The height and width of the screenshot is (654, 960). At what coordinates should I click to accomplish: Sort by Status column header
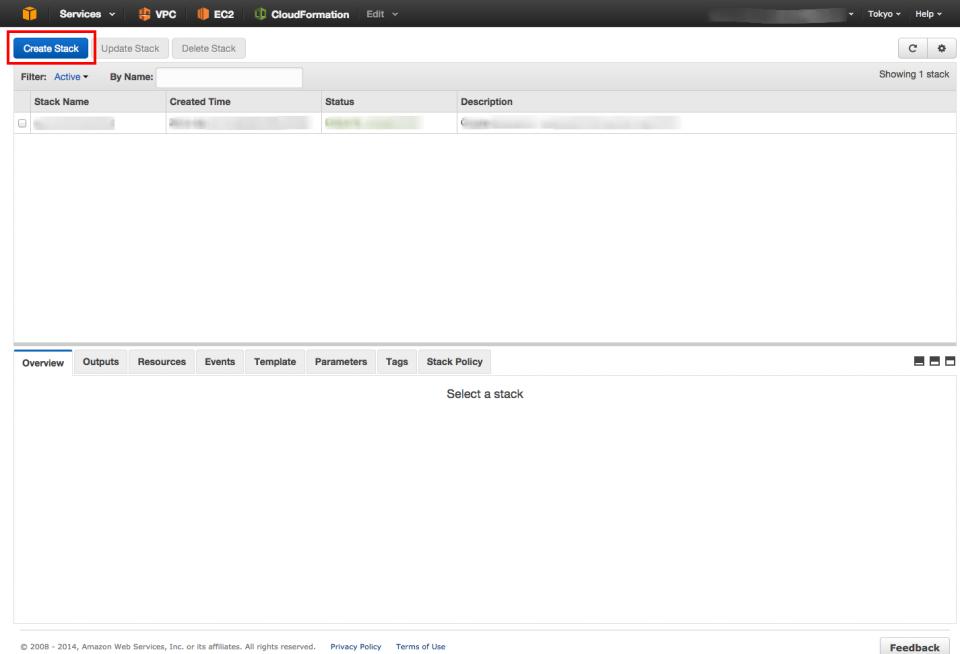(x=389, y=102)
